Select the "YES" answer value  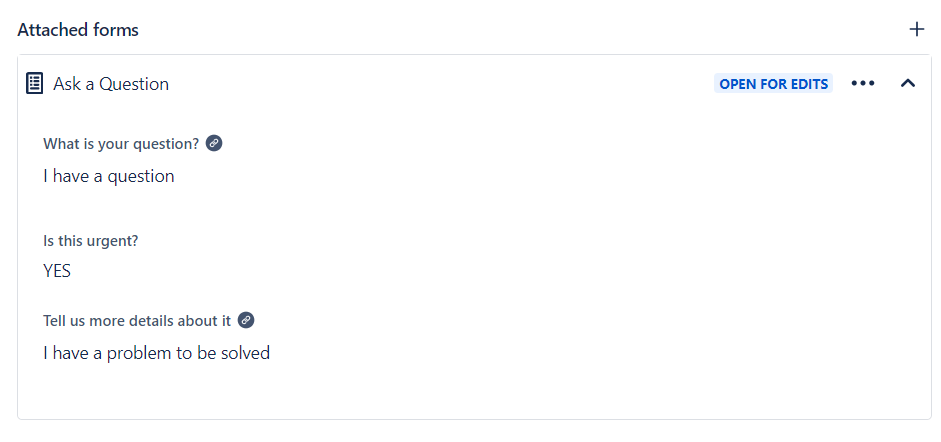(x=57, y=271)
